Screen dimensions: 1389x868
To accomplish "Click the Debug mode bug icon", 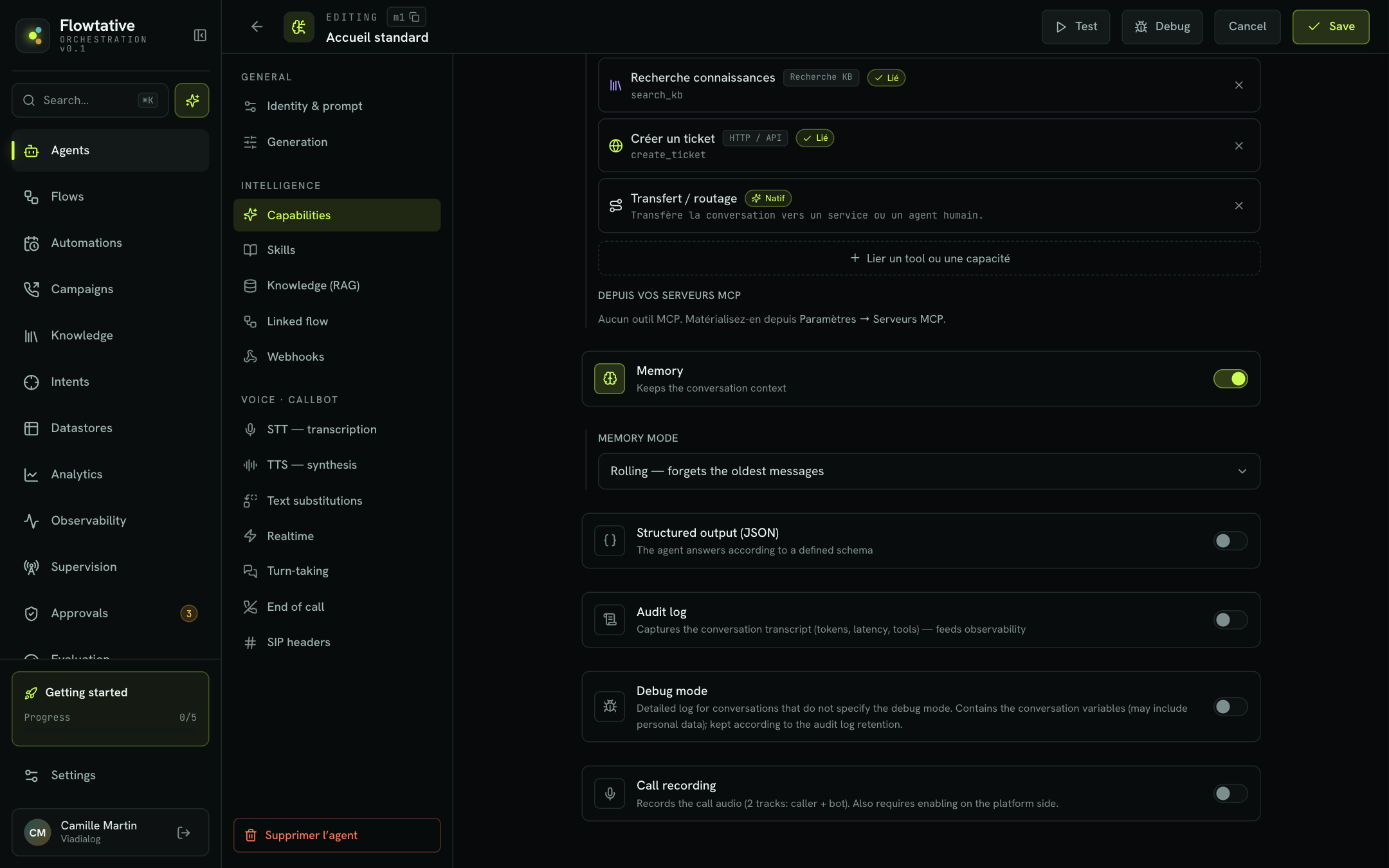I will [610, 707].
